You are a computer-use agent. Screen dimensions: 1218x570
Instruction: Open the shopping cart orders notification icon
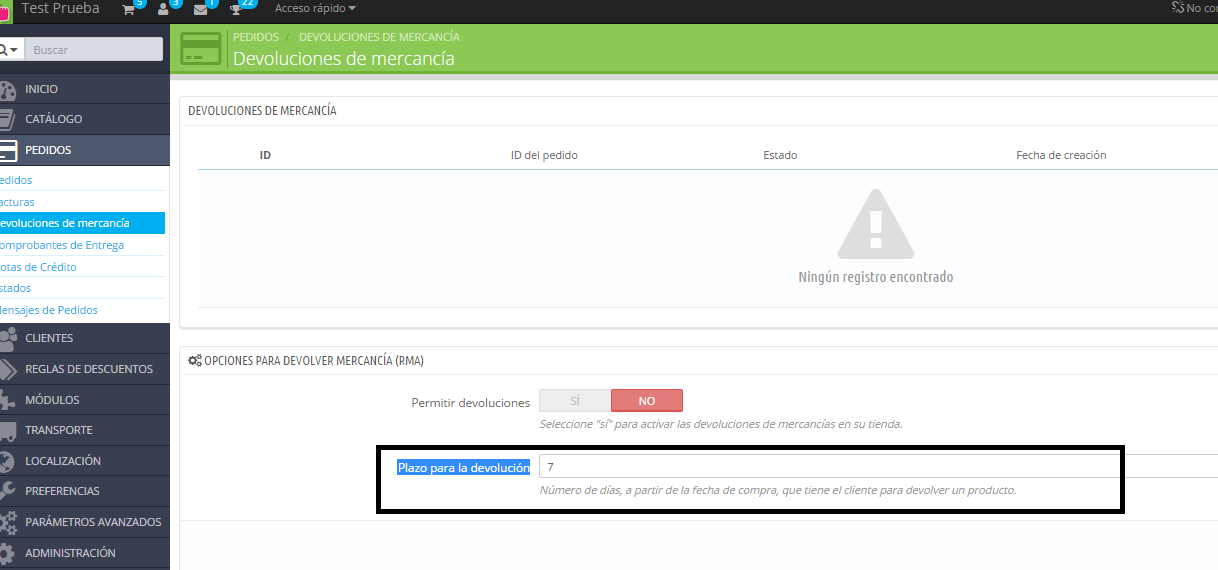point(128,9)
